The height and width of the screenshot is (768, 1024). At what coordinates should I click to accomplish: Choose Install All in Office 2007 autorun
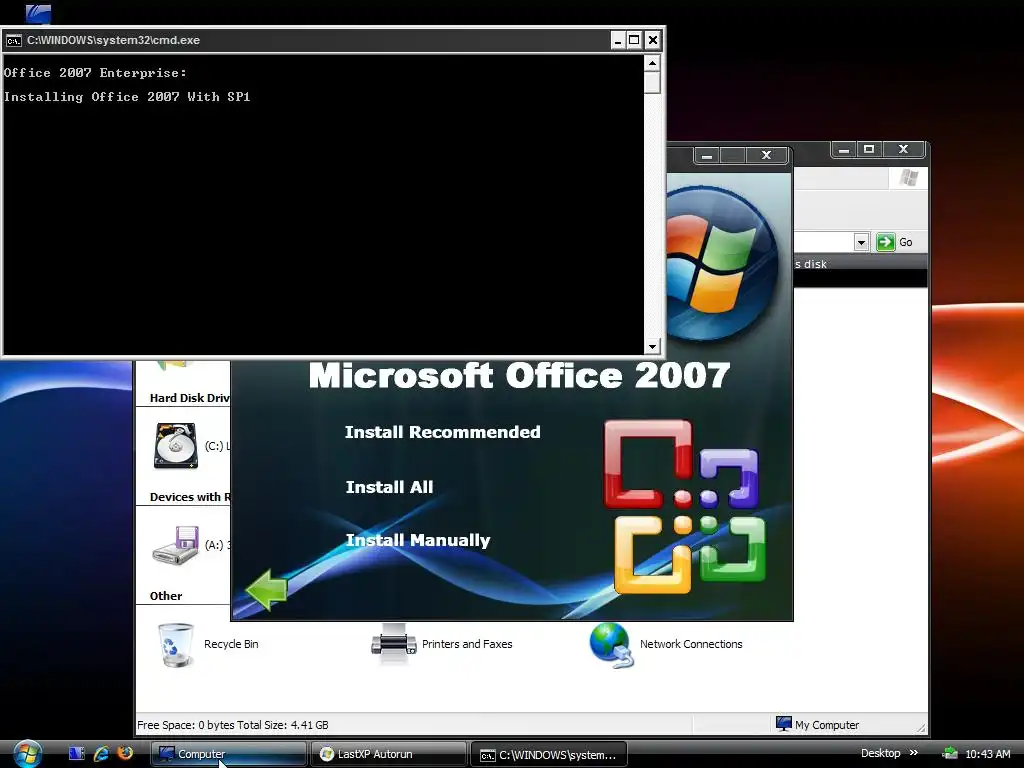(x=389, y=487)
